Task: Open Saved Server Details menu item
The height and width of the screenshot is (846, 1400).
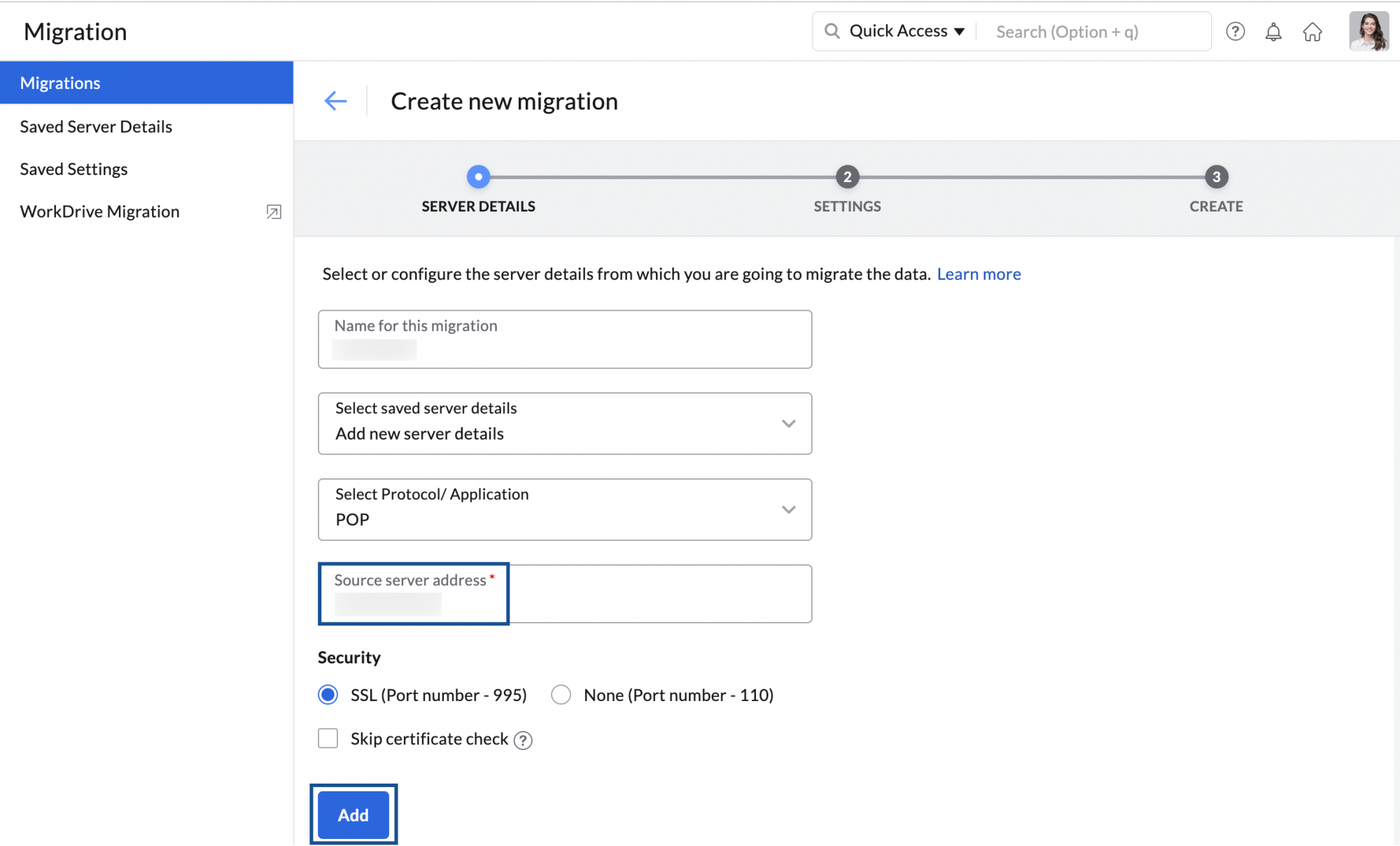Action: 96,125
